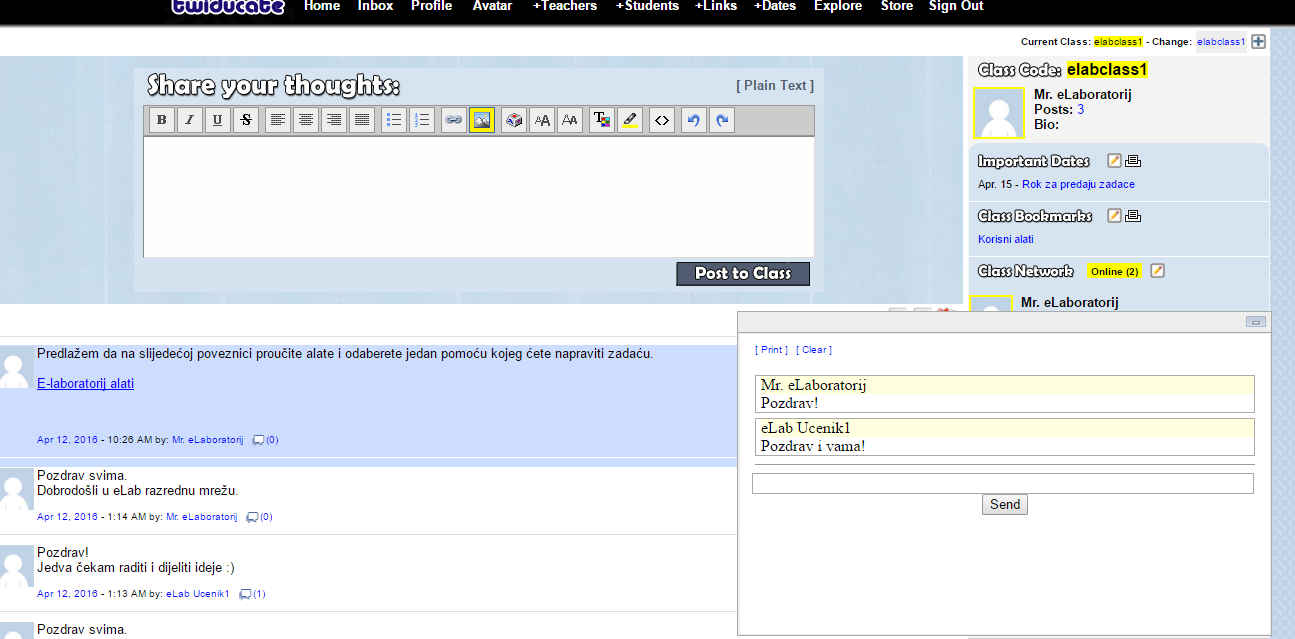
Task: Open the text highlight color tool
Action: (x=629, y=121)
